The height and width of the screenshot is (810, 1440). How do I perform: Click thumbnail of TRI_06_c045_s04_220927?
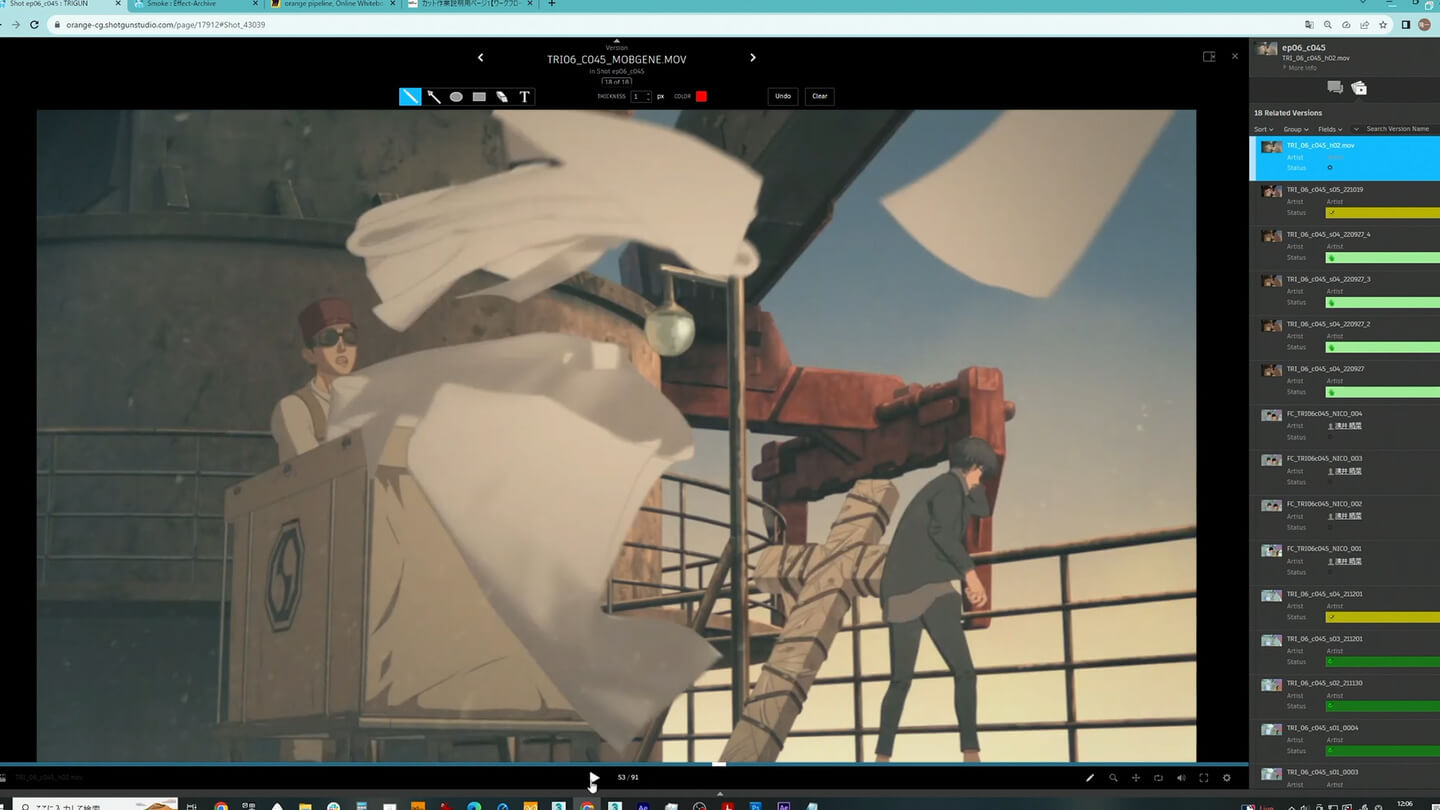[1271, 370]
